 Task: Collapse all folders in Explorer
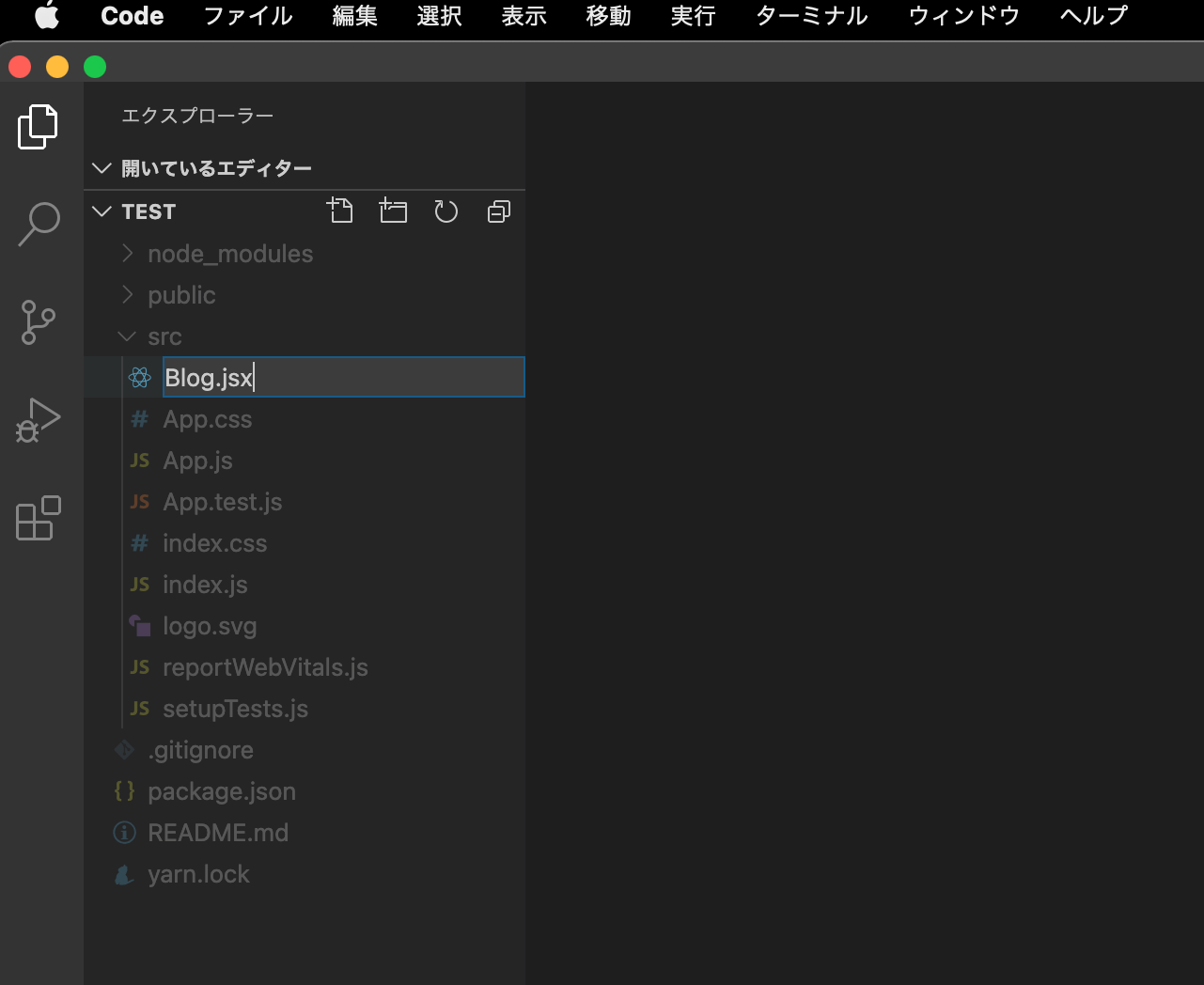[499, 211]
